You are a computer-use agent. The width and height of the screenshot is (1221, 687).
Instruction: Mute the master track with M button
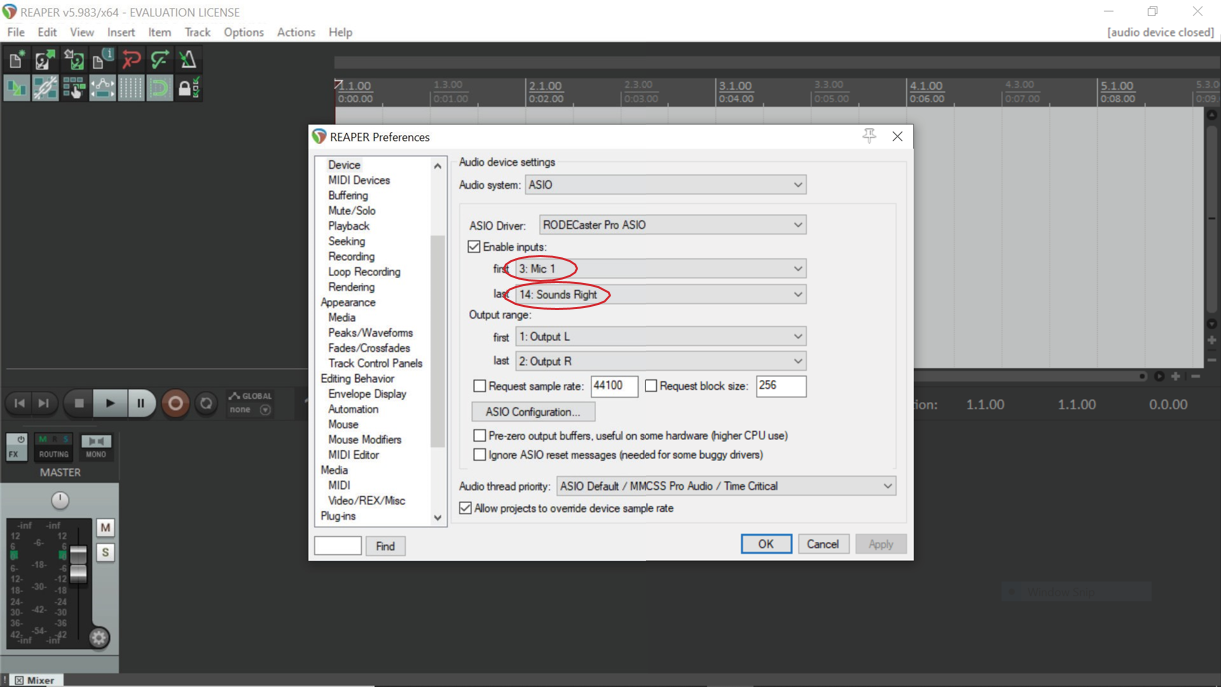click(105, 527)
